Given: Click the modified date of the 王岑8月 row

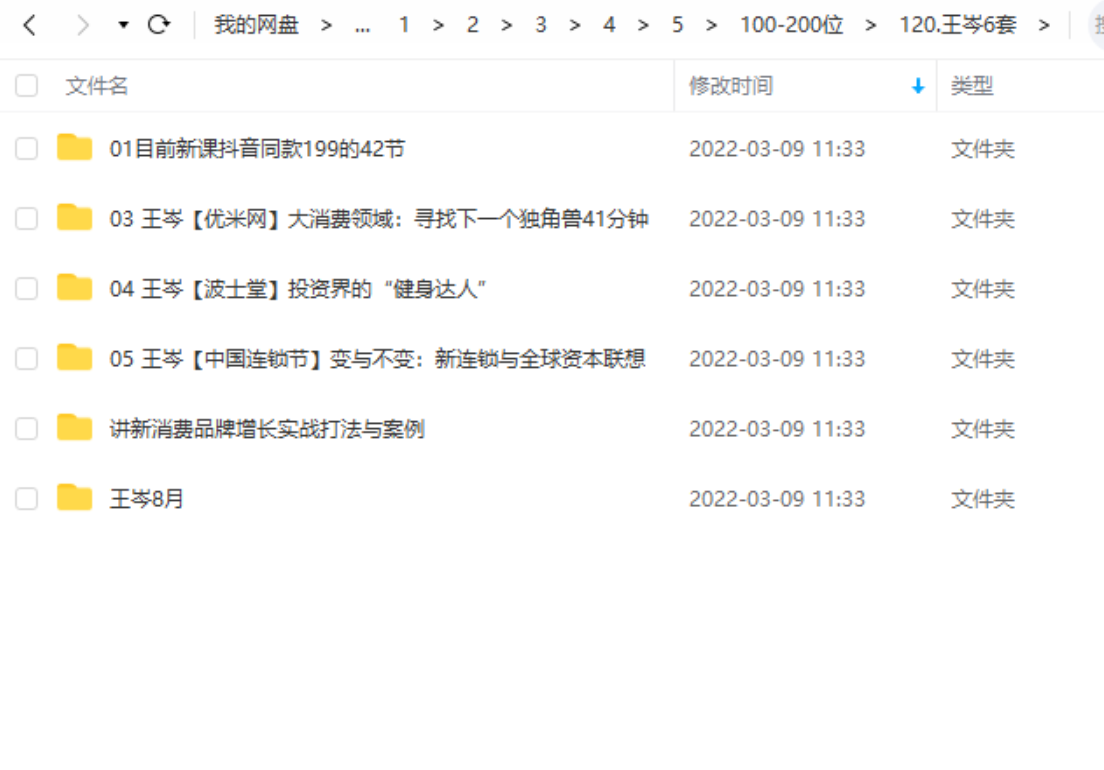Looking at the screenshot, I should [x=777, y=499].
